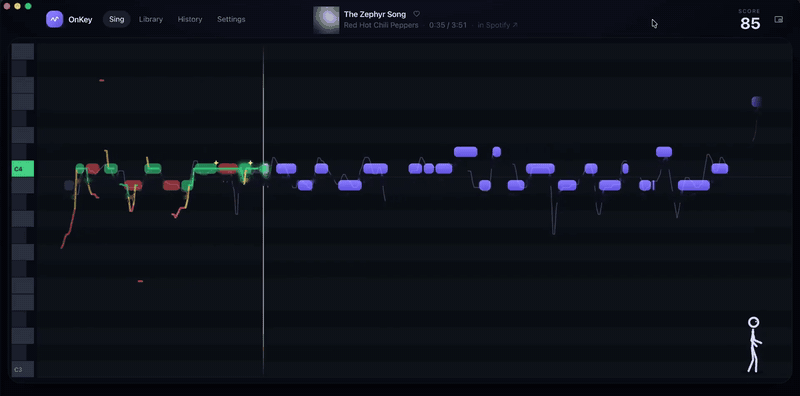Open the Settings tab
Viewport: 800px width, 396px height.
pos(231,19)
